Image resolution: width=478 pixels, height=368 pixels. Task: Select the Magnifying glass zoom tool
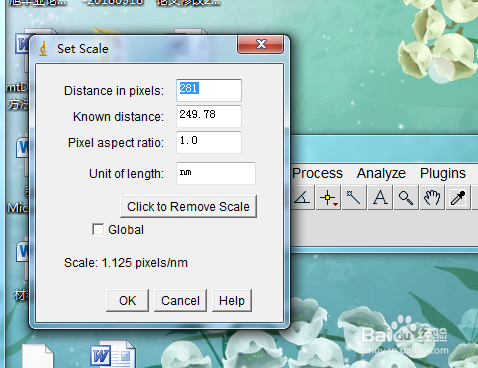(x=406, y=198)
